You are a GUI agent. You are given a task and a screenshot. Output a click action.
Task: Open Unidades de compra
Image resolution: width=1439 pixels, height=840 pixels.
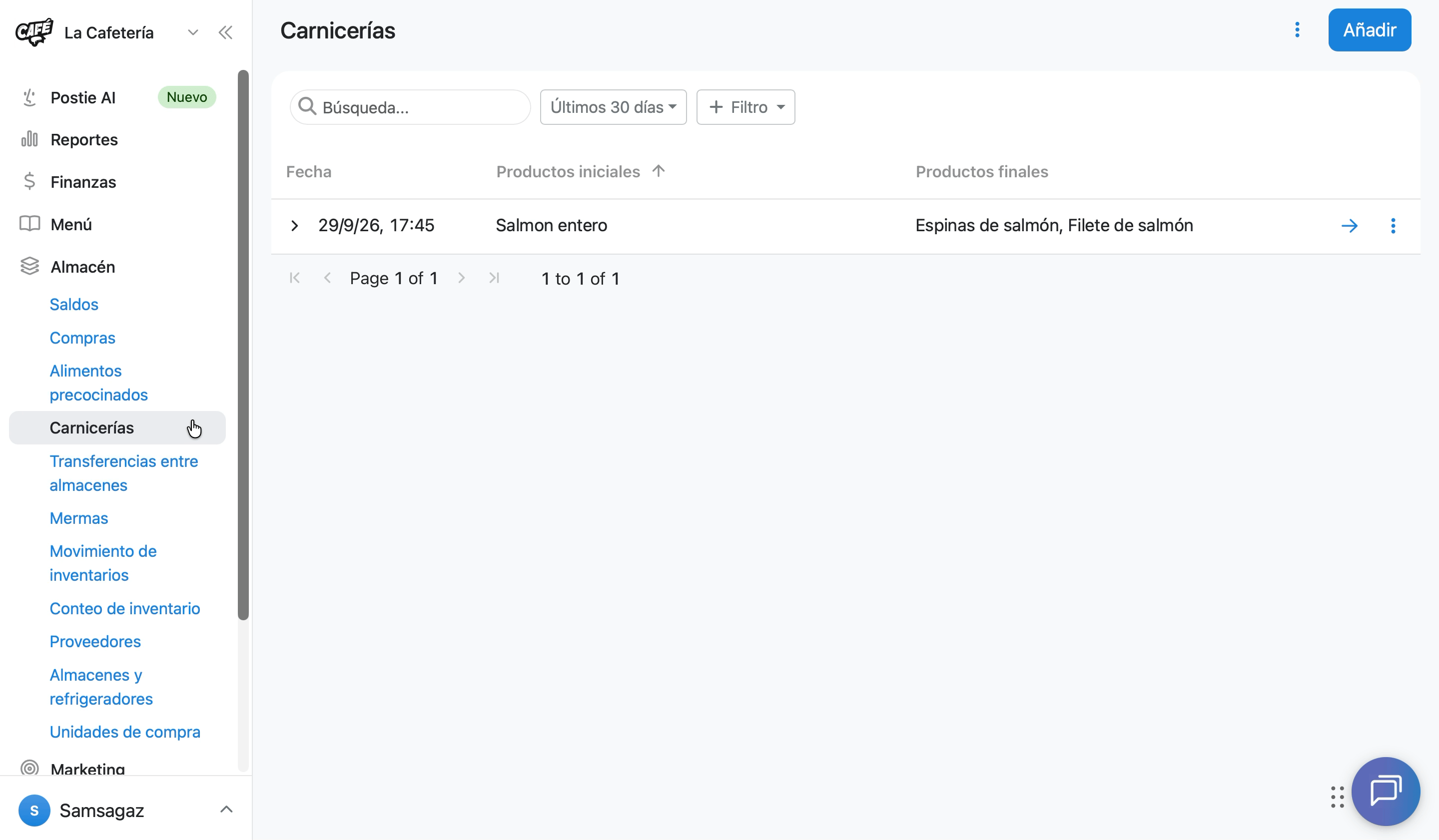click(124, 732)
